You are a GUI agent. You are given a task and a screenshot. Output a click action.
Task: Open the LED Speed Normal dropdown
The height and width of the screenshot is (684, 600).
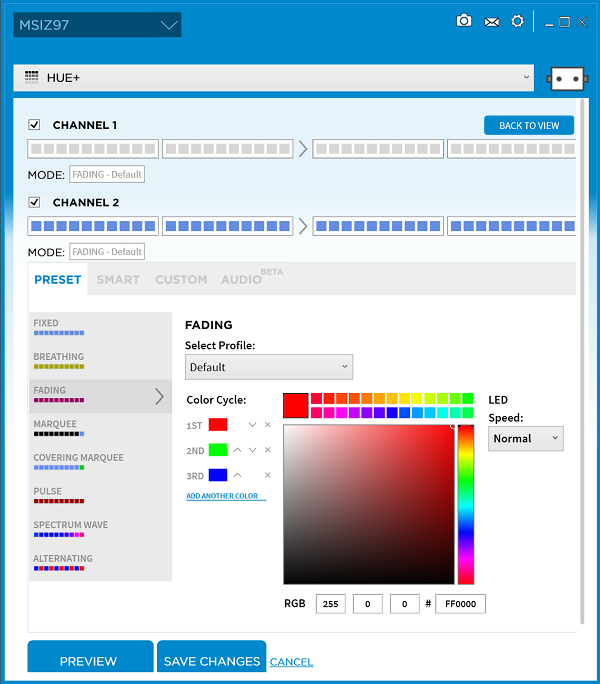(x=525, y=438)
